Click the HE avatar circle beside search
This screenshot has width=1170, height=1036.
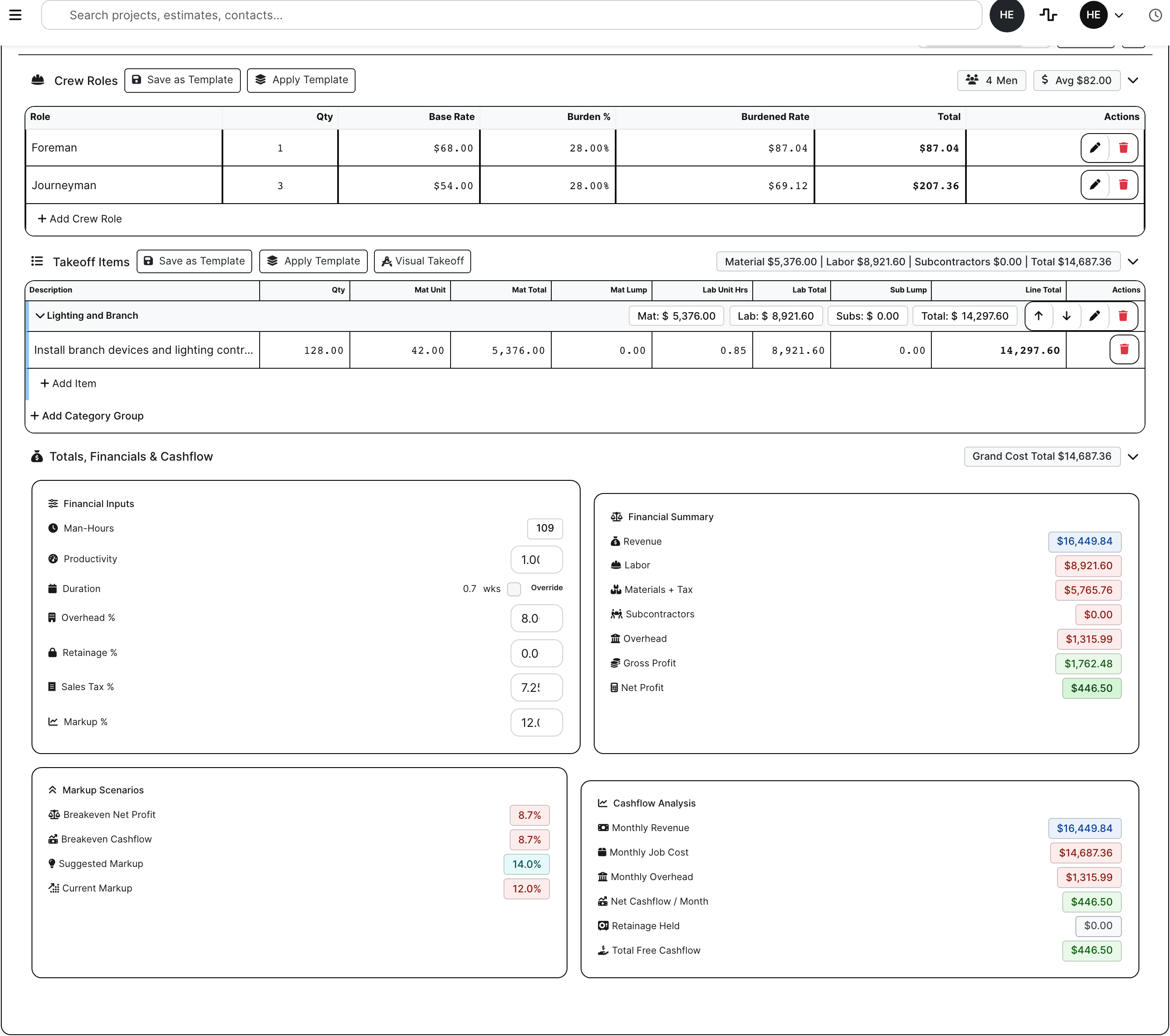tap(1007, 15)
